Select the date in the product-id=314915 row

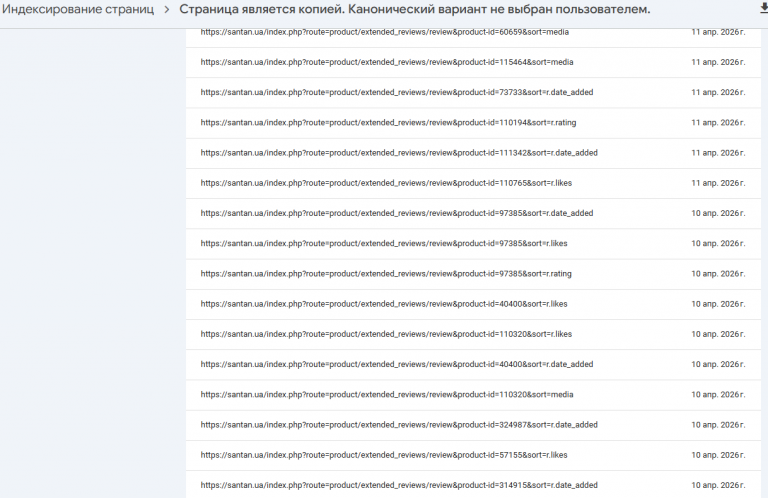(x=718, y=485)
